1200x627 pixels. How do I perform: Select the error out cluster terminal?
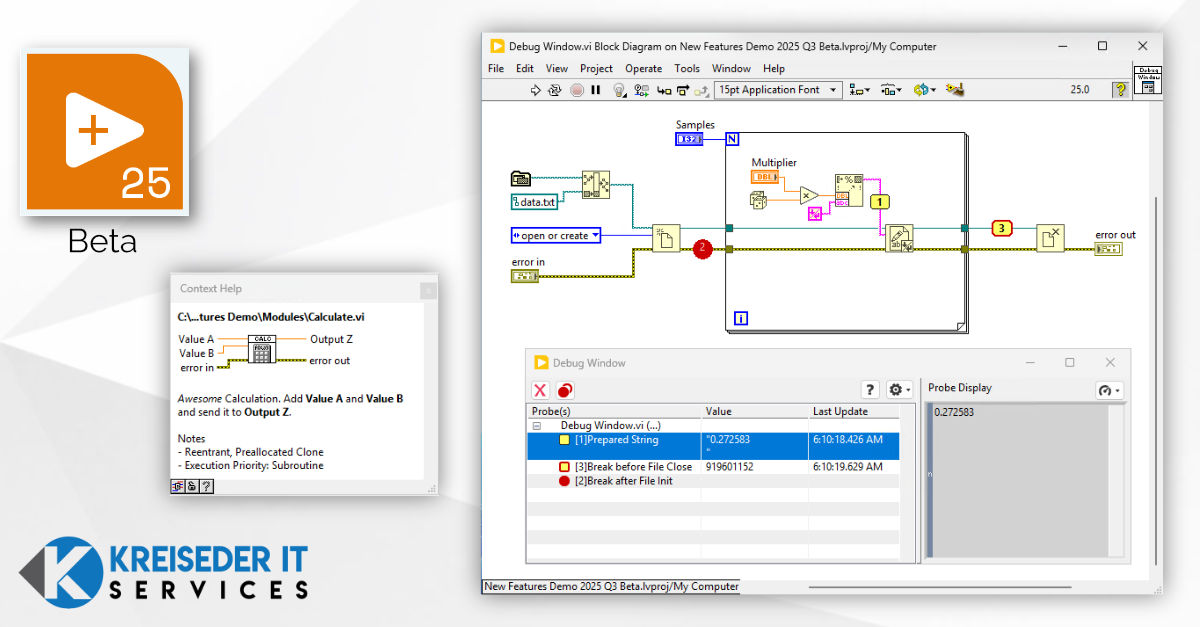pos(1109,248)
